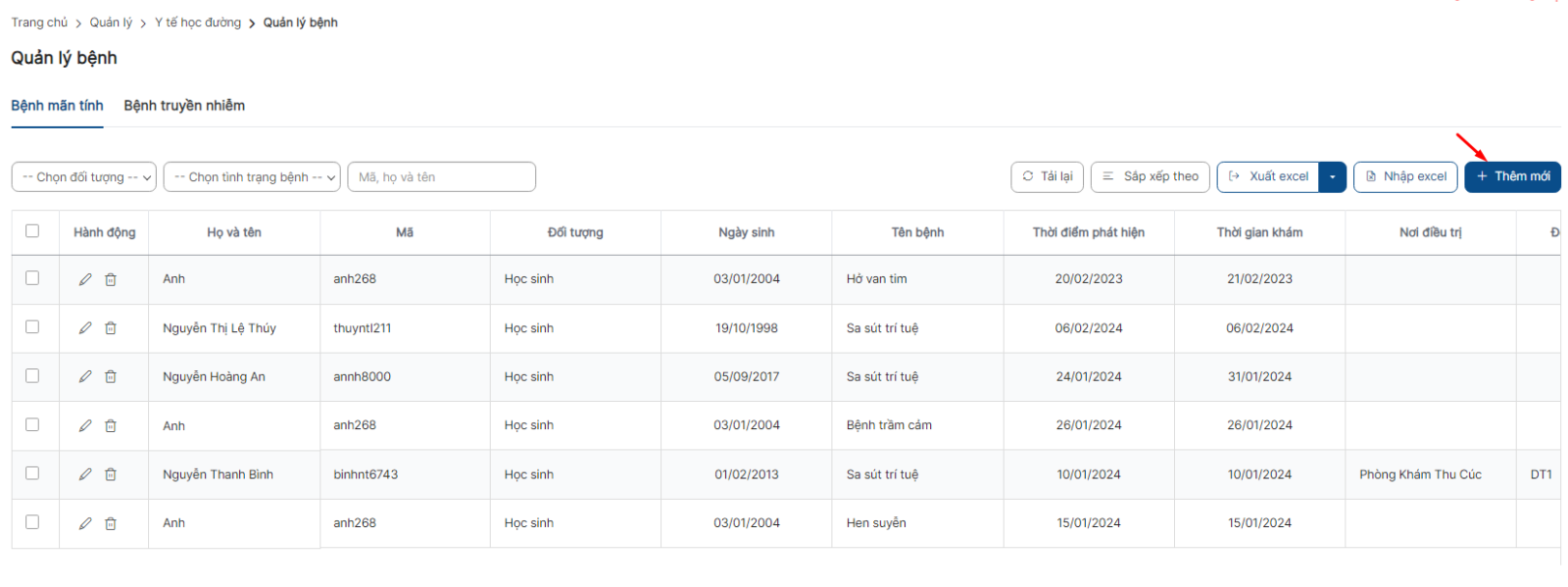1568x587 pixels.
Task: Edit Nguyễn Thanh Bình's record
Action: click(85, 474)
